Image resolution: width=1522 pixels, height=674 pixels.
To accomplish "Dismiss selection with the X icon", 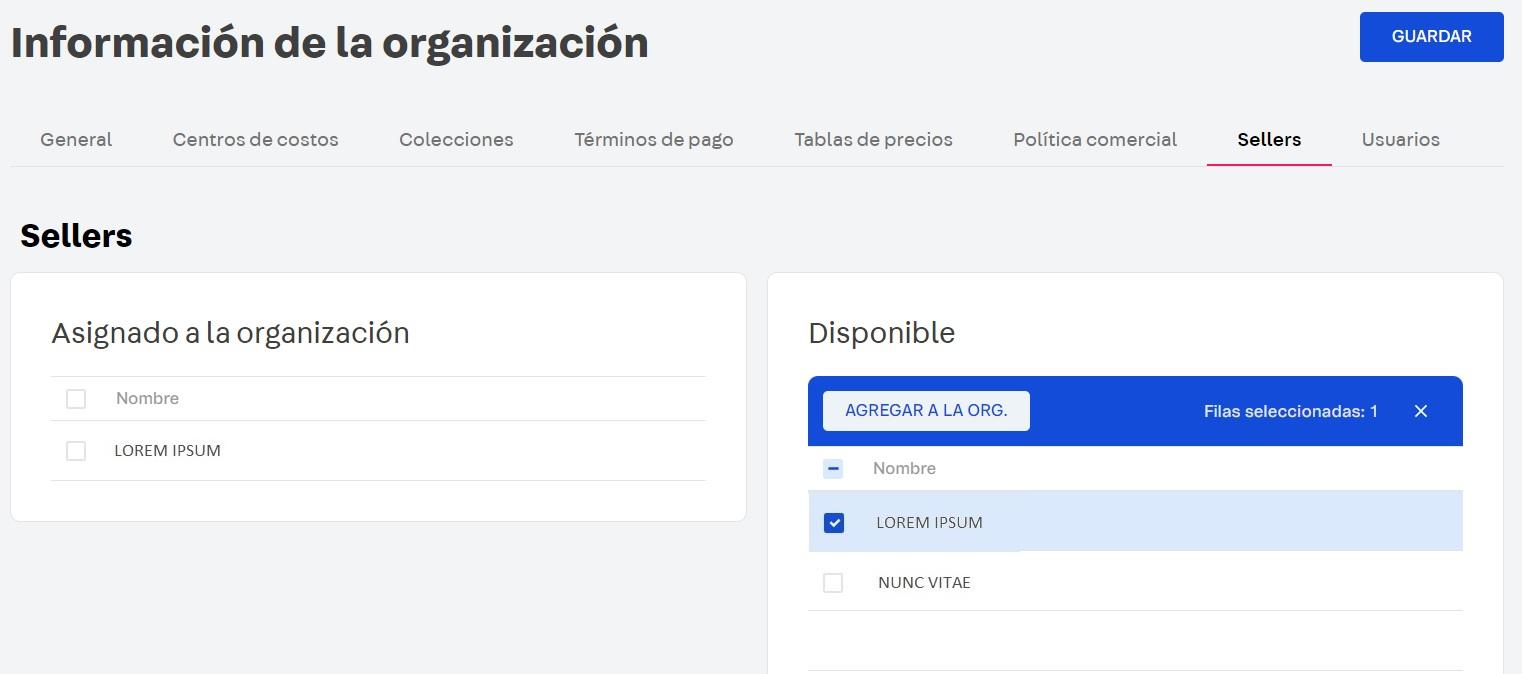I will pyautogui.click(x=1420, y=411).
